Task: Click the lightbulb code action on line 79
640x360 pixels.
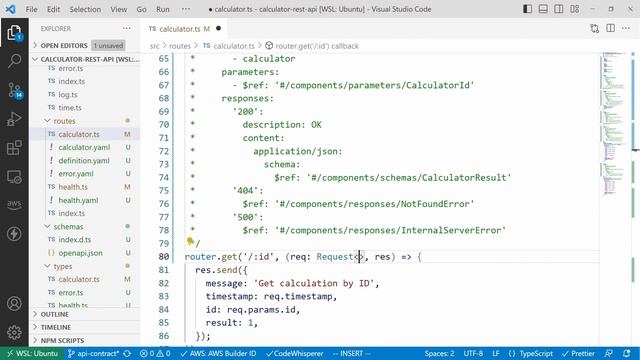Action: click(x=190, y=241)
